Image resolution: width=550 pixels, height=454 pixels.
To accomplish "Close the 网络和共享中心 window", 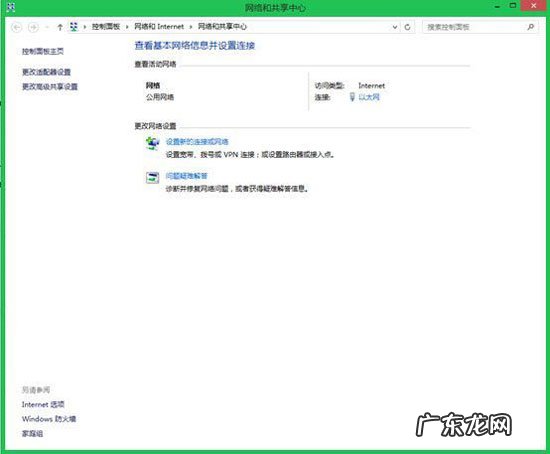I will pos(534,6).
